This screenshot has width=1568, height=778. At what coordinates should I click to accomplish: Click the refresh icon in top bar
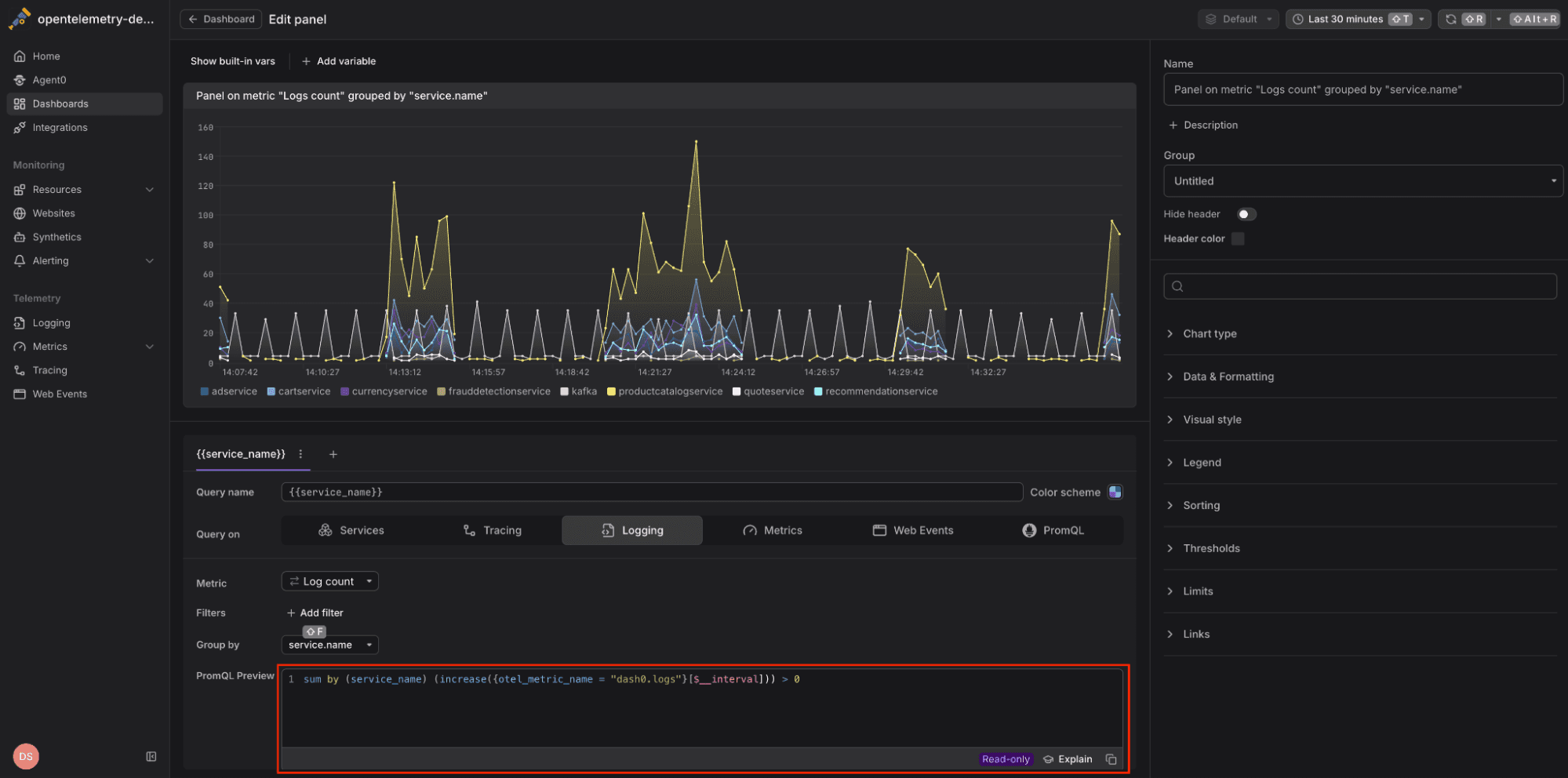tap(1451, 19)
